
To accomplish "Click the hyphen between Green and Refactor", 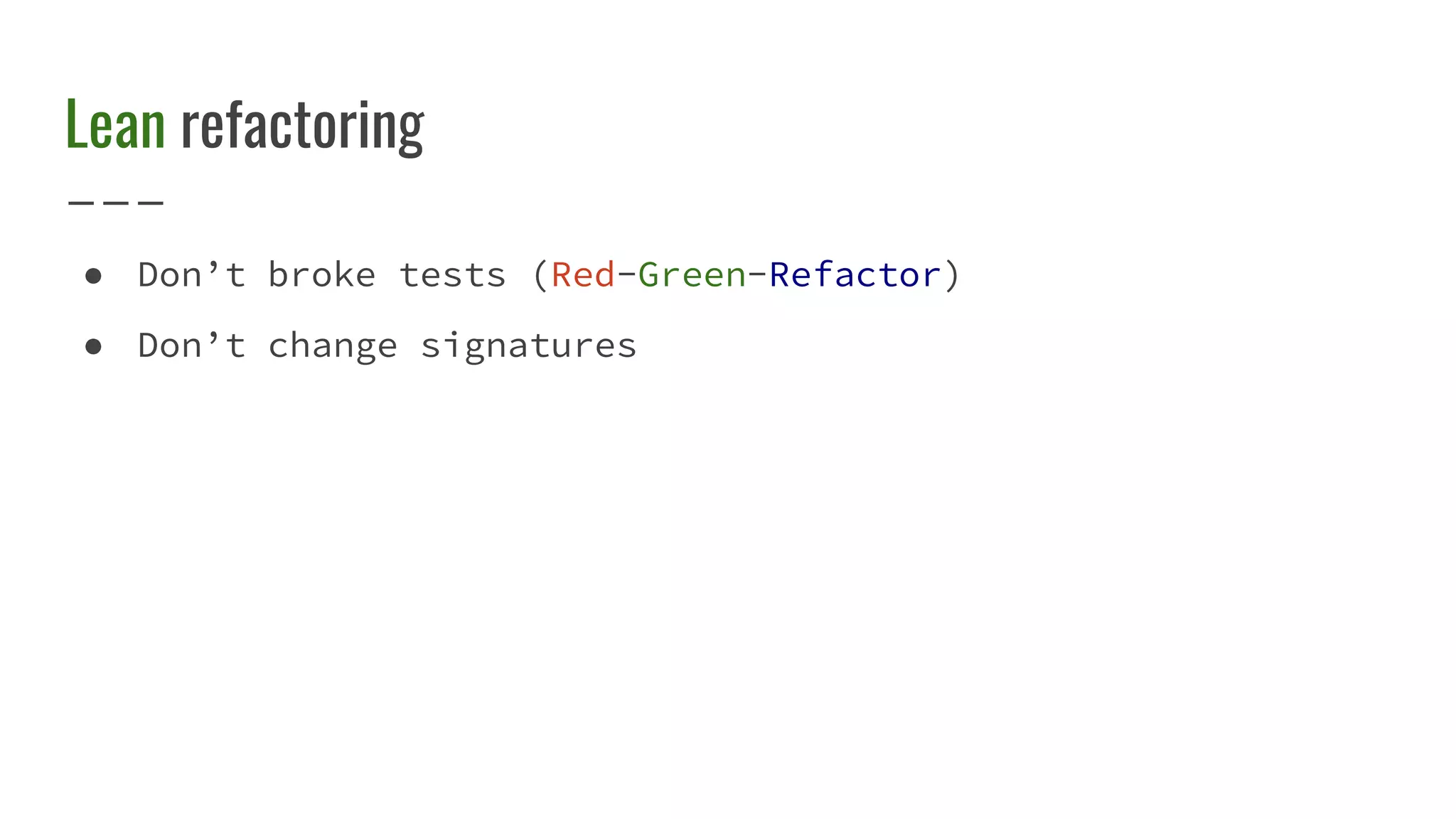I will (757, 275).
